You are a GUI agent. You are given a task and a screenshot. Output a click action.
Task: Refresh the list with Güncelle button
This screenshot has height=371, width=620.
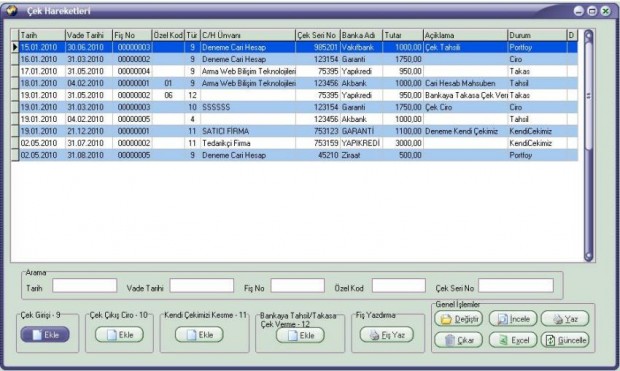click(x=565, y=340)
